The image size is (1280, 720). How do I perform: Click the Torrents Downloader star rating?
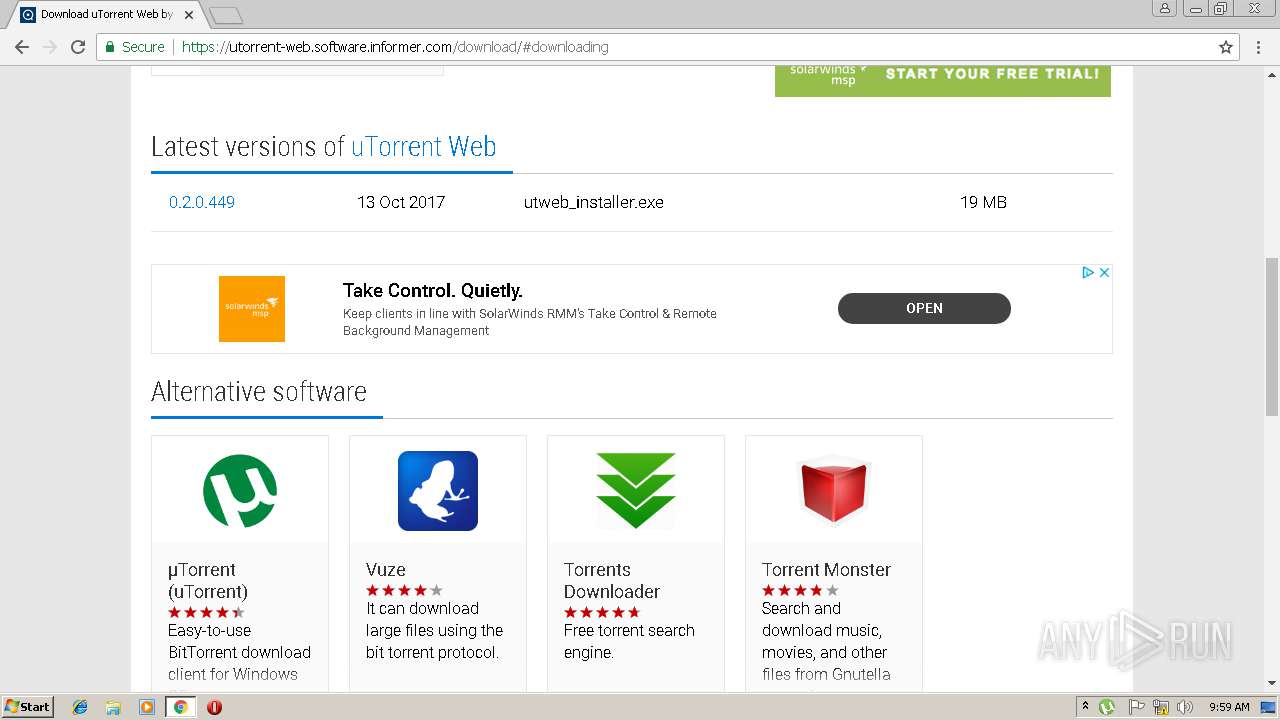tap(602, 613)
